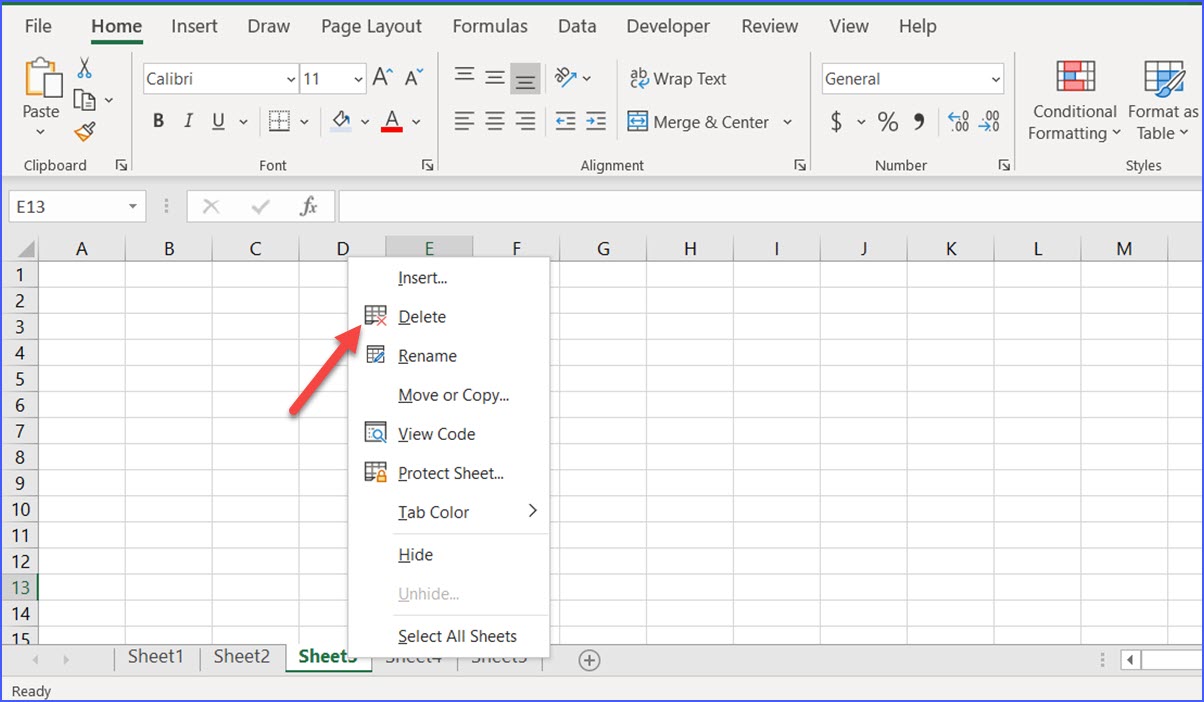Switch to Sheet2 tab

point(242,656)
